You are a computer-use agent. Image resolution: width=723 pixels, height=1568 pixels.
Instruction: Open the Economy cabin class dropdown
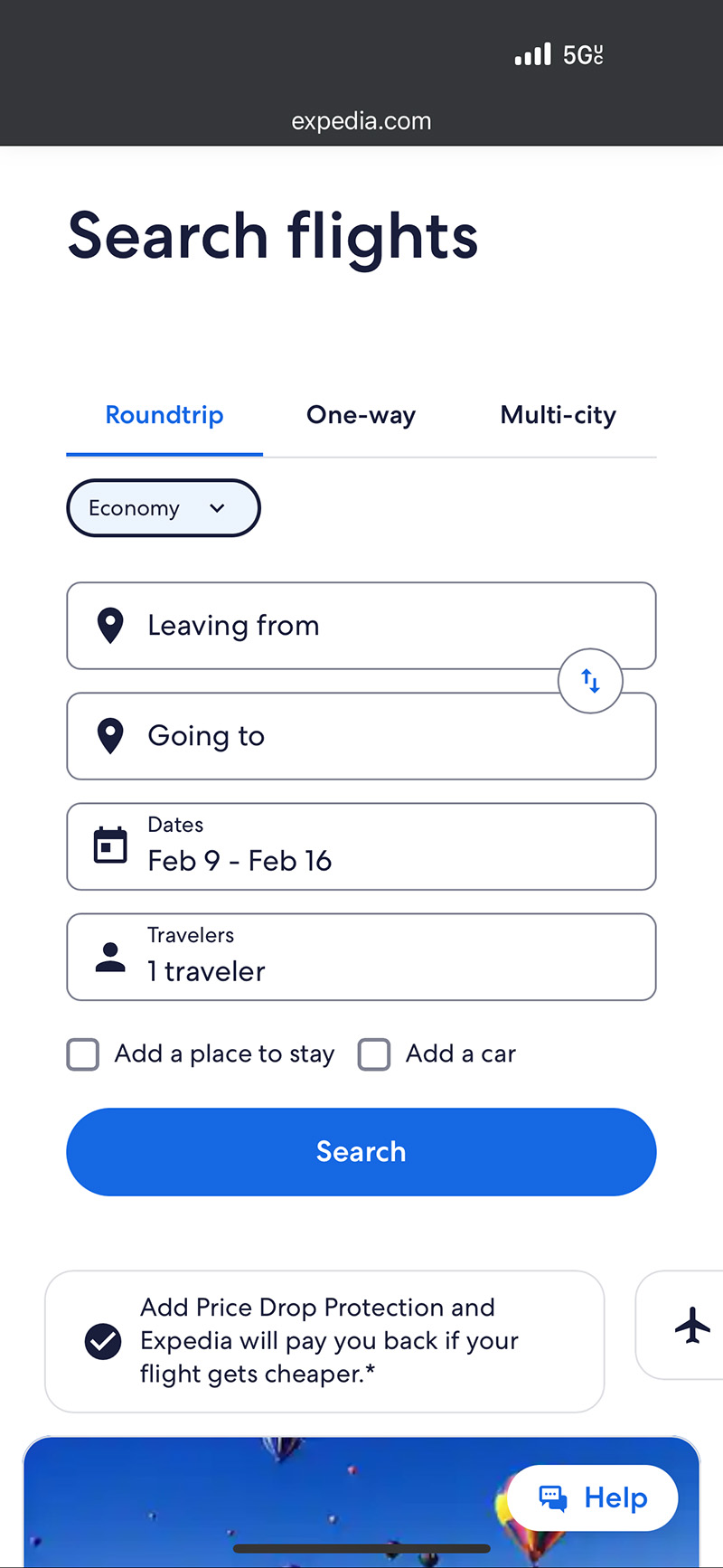(x=163, y=508)
